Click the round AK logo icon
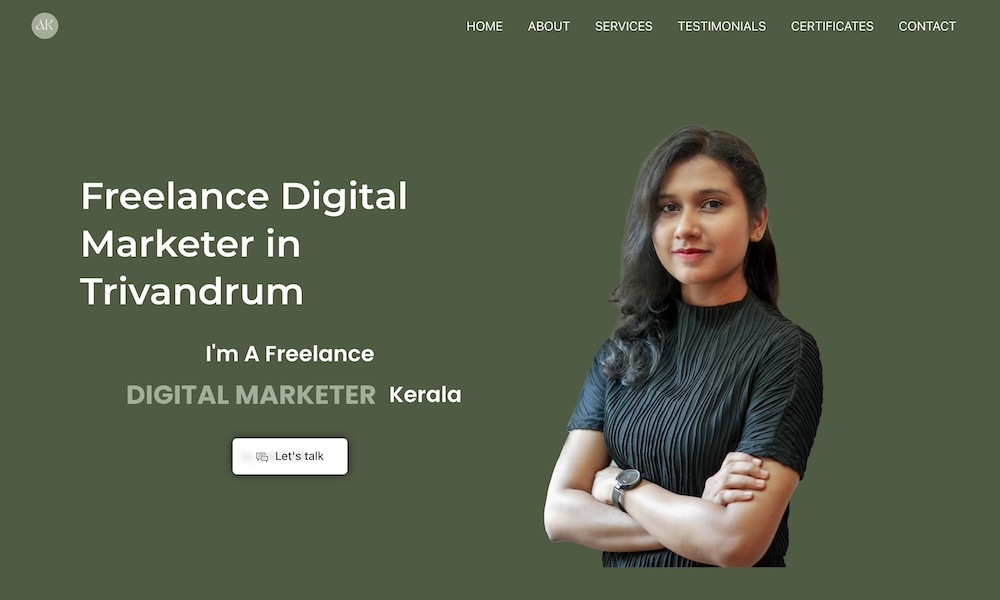 45,26
